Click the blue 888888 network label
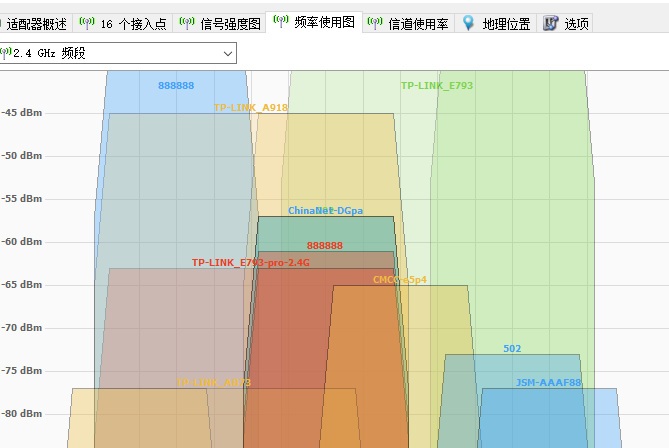Viewport: 669px width, 448px height. [x=176, y=86]
